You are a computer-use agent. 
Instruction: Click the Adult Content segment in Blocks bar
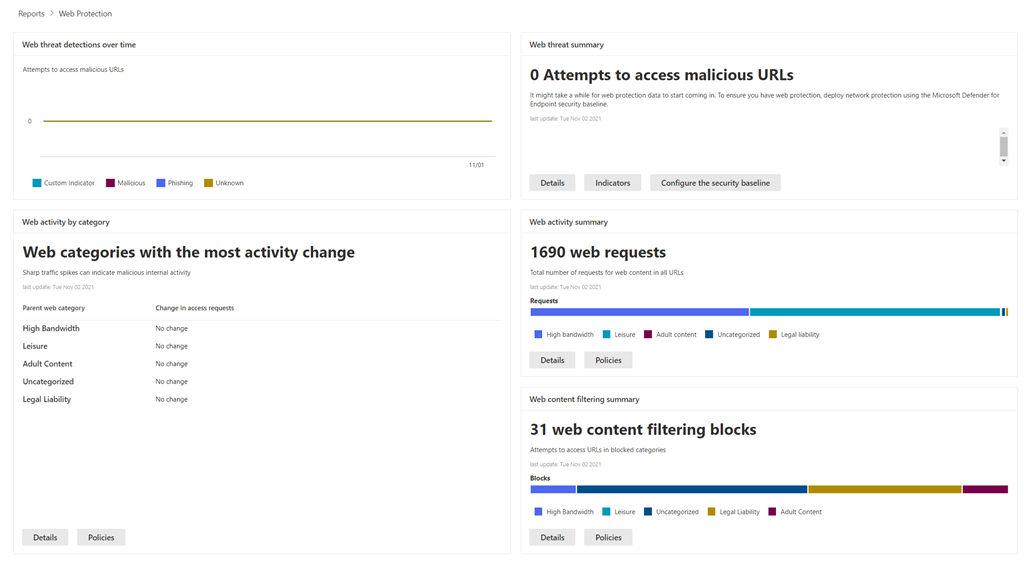(x=985, y=489)
